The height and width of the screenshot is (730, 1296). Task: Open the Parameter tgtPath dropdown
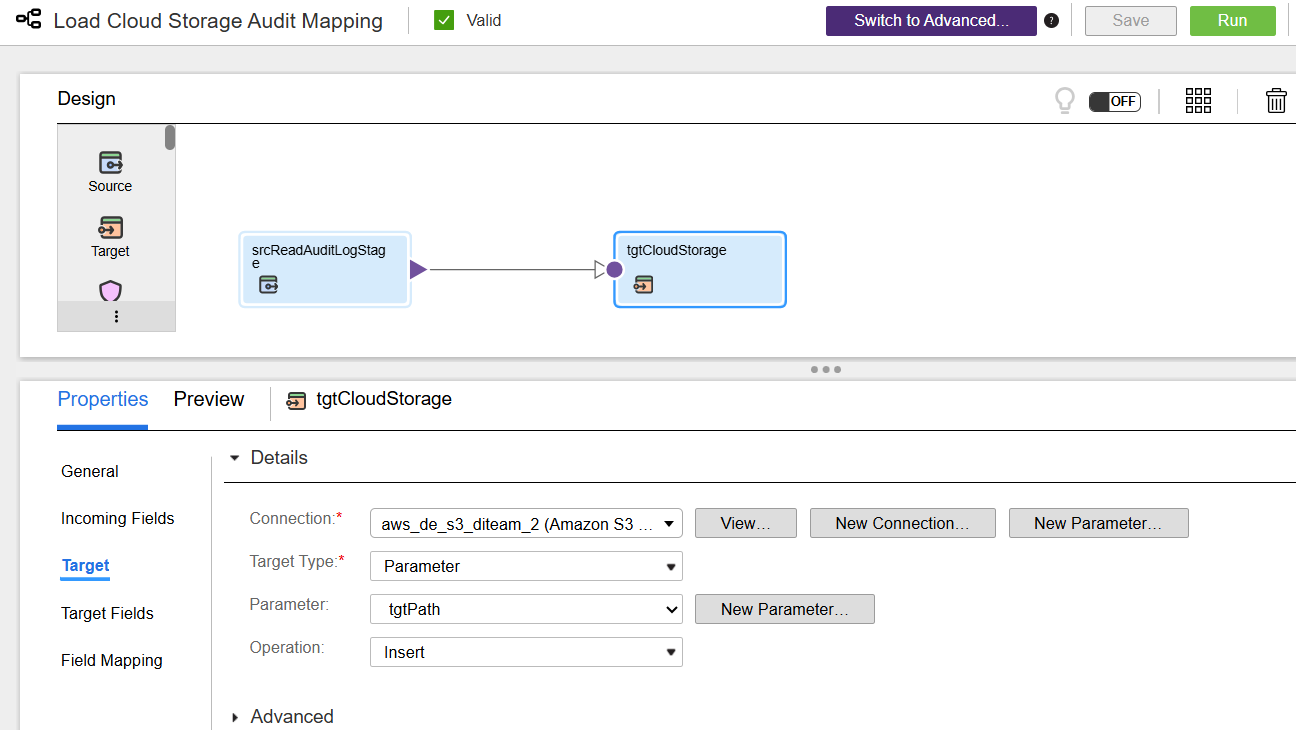(526, 609)
